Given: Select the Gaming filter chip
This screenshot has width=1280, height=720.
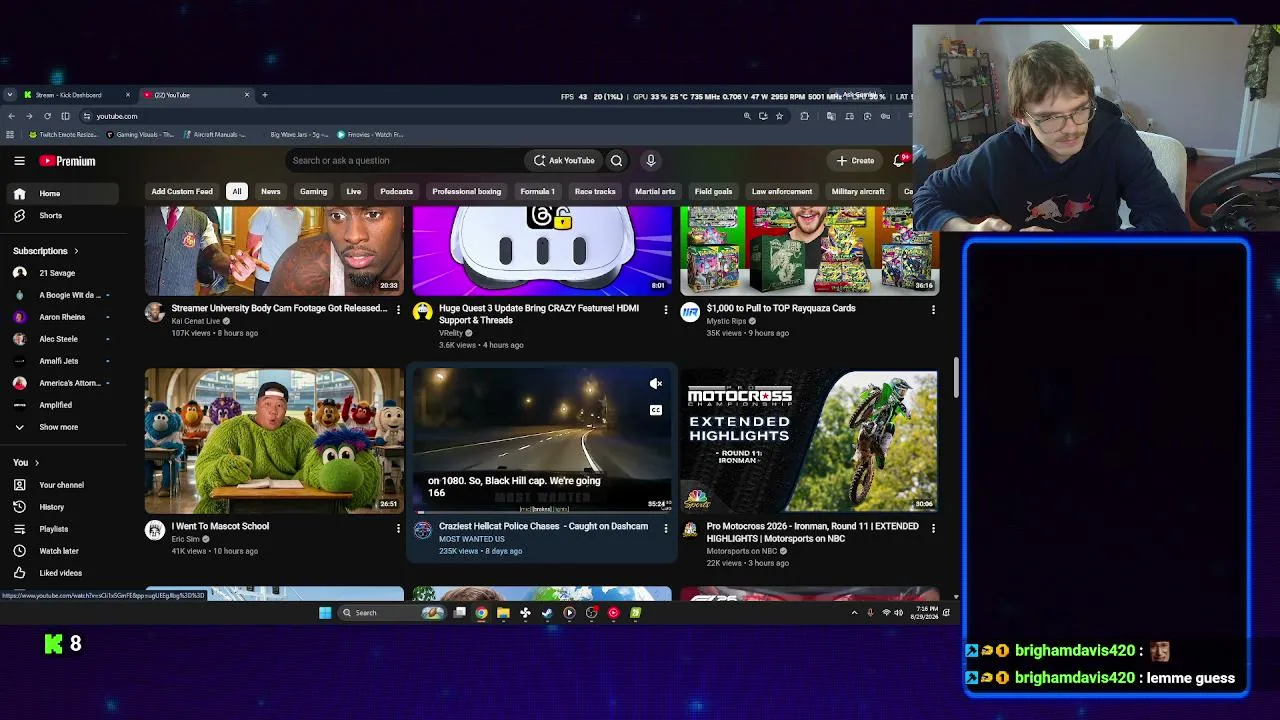Looking at the screenshot, I should click(313, 191).
